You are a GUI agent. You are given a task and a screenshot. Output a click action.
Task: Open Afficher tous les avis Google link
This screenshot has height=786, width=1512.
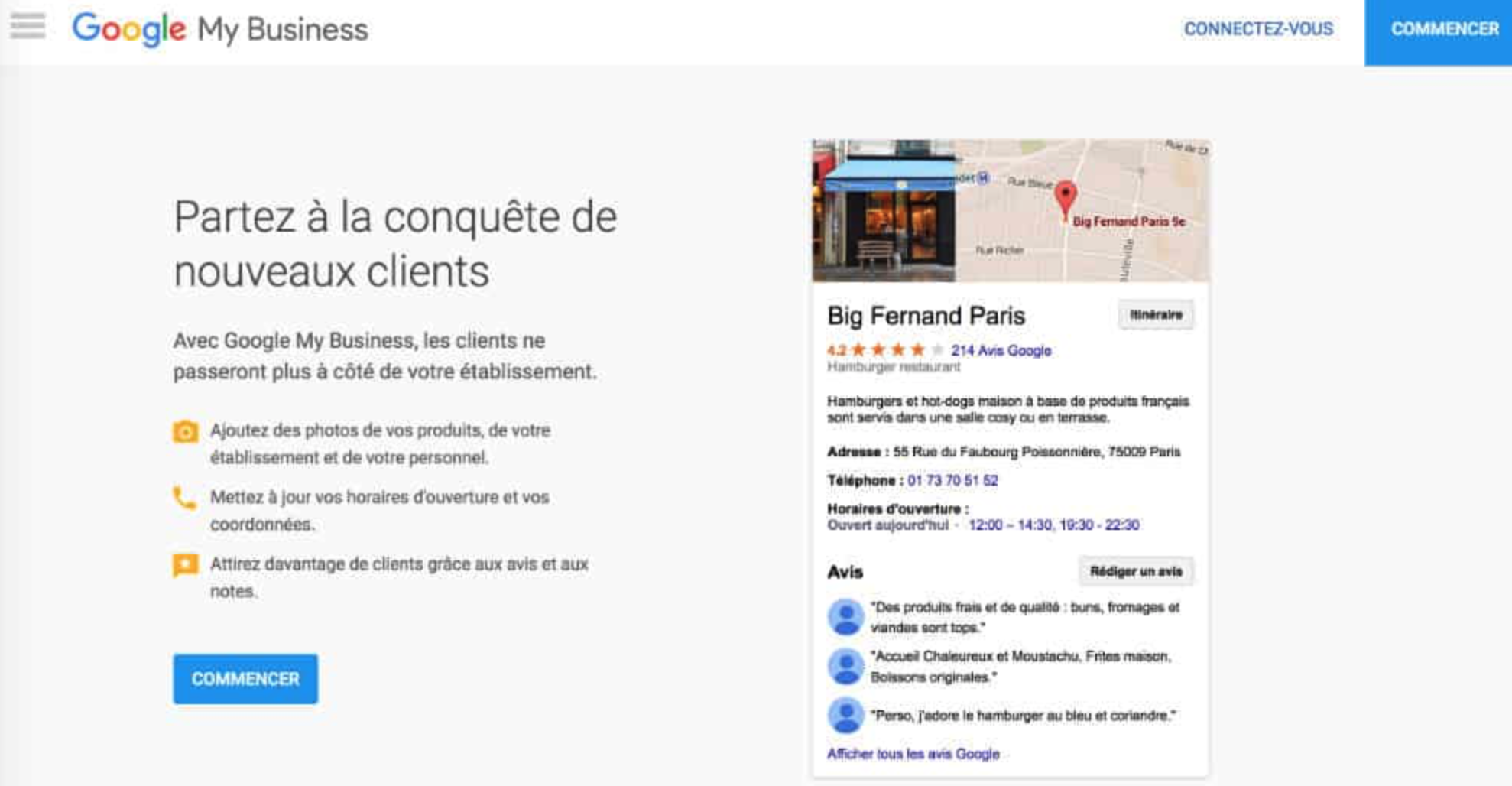point(913,754)
